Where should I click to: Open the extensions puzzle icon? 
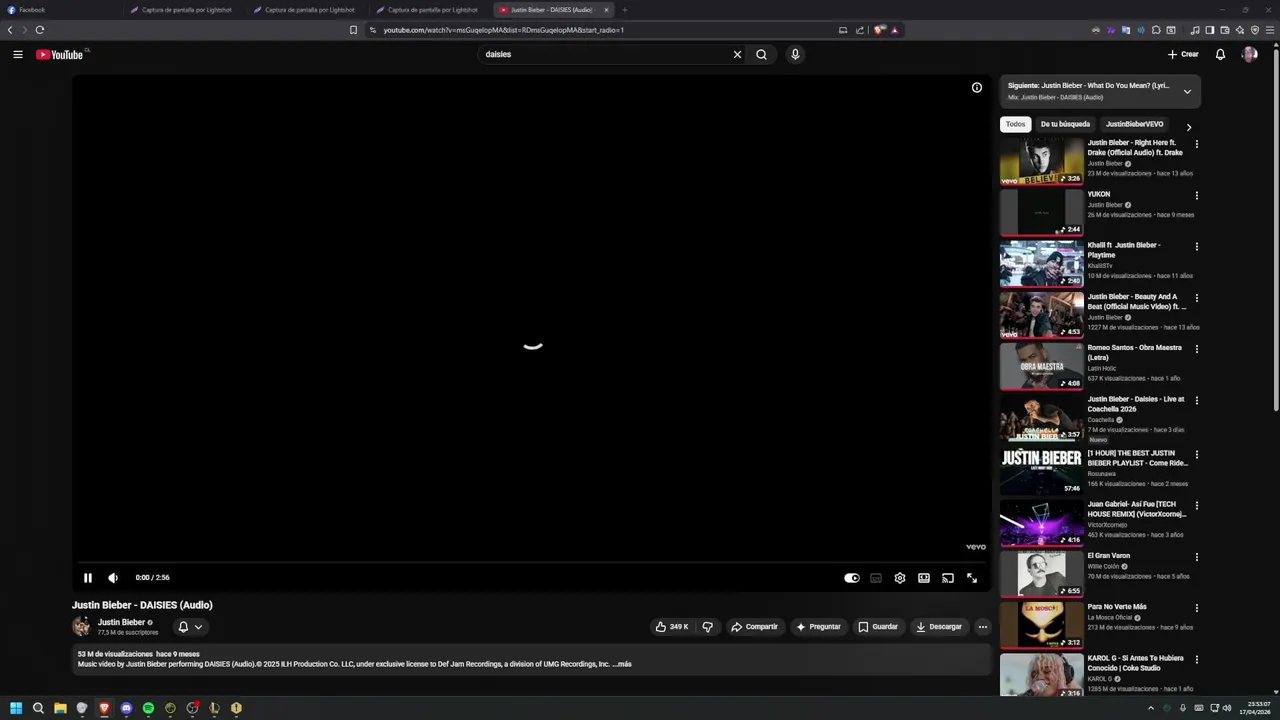coord(1156,30)
